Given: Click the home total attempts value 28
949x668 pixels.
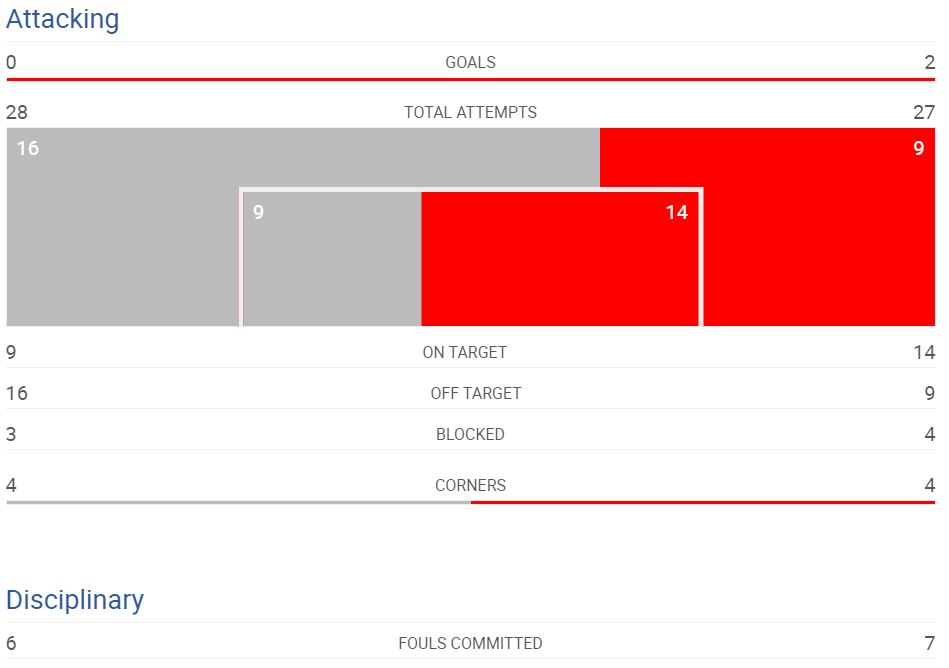Looking at the screenshot, I should [x=17, y=113].
